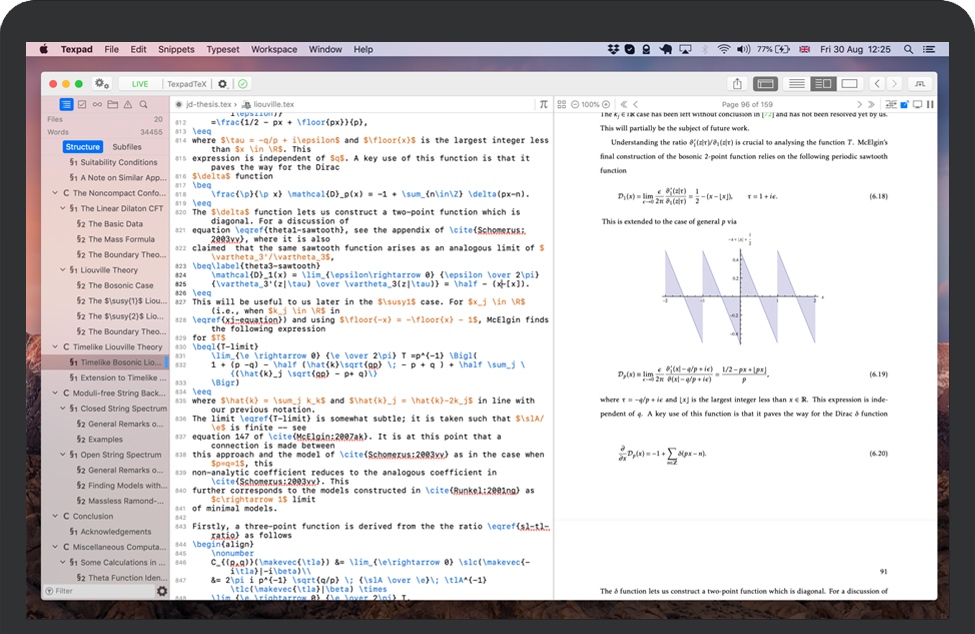Jump to last PDF page
This screenshot has height=634, width=975.
[x=871, y=104]
